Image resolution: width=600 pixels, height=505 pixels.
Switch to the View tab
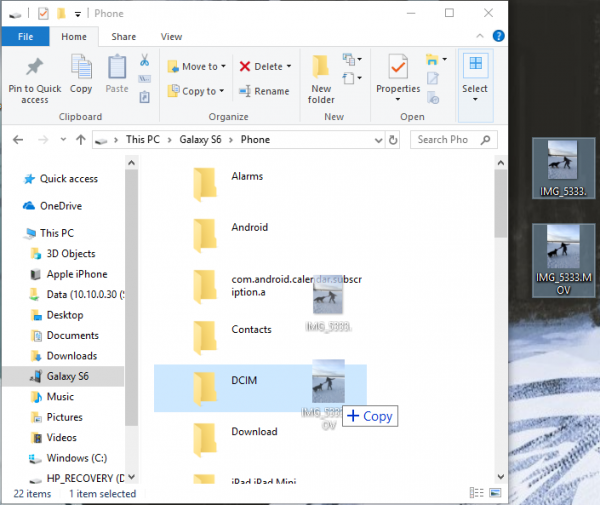click(171, 37)
